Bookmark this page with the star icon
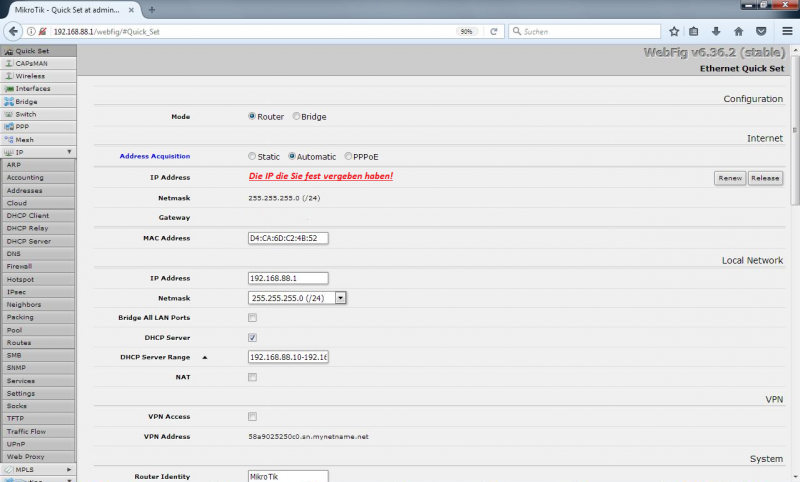This screenshot has width=800, height=482. pos(674,31)
